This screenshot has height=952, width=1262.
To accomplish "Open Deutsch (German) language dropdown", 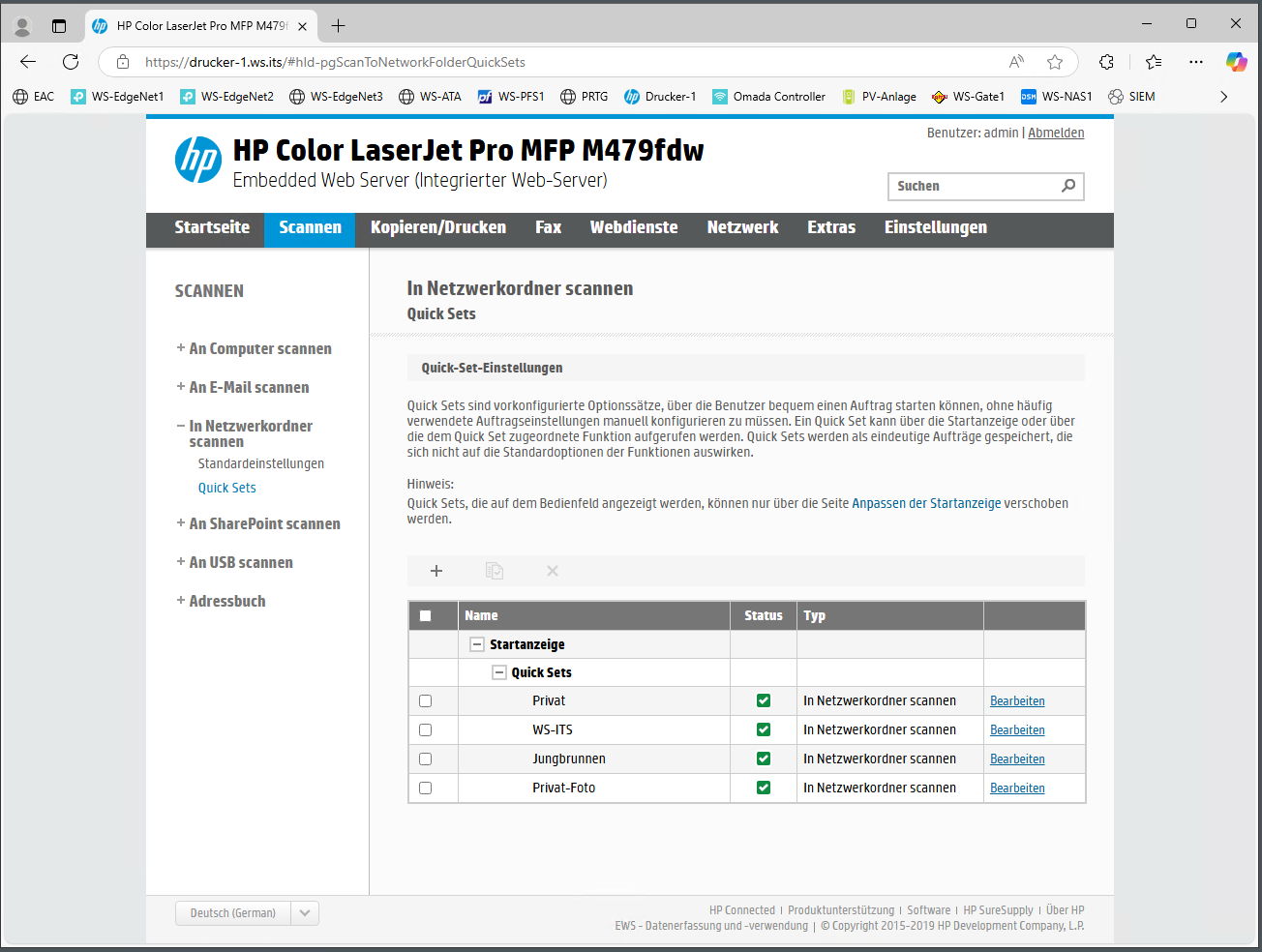I will 247,913.
